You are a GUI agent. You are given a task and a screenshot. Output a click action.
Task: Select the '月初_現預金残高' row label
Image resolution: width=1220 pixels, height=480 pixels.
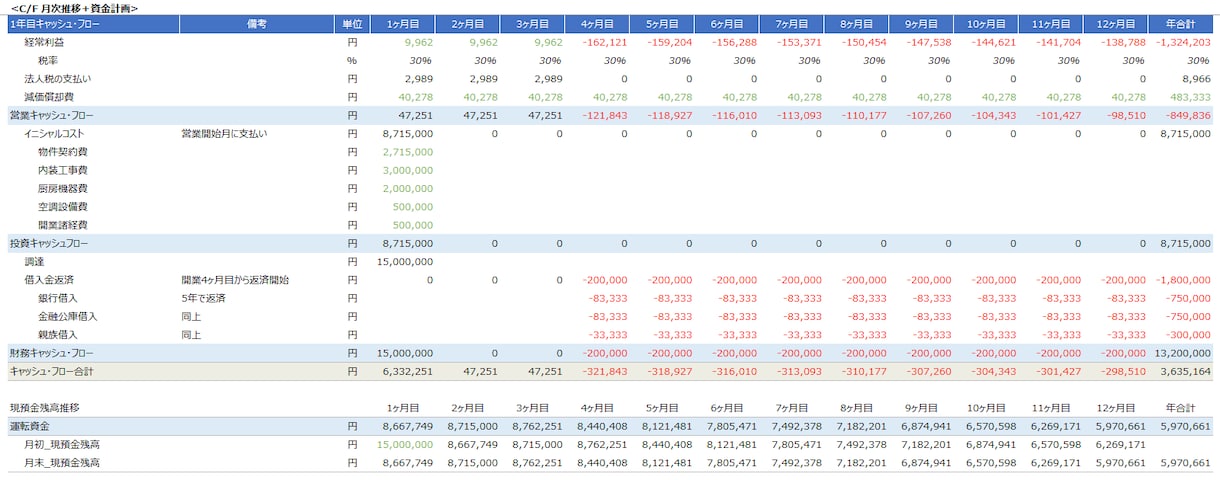(62, 444)
